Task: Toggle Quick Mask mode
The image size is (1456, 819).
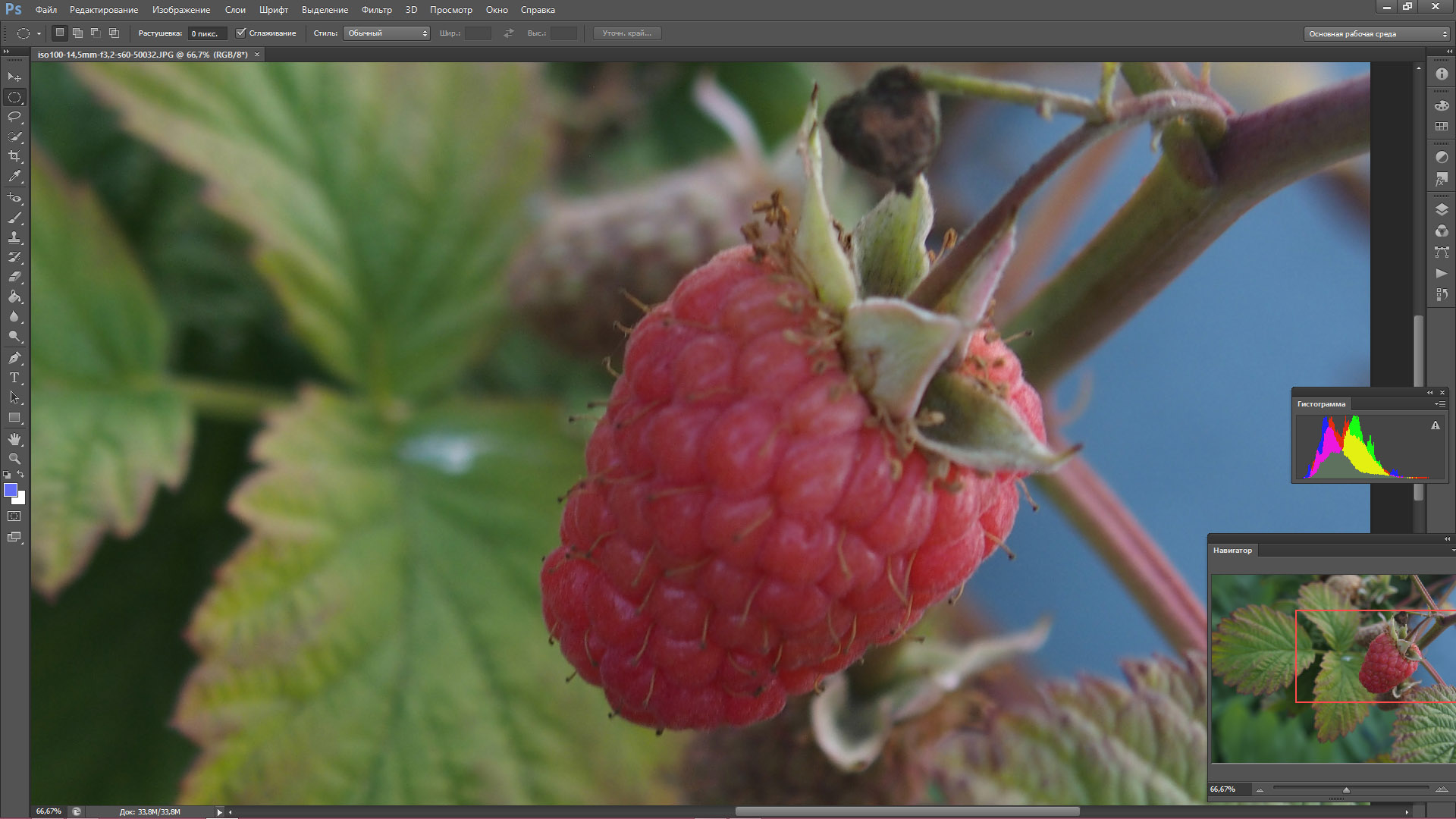Action: [x=14, y=516]
